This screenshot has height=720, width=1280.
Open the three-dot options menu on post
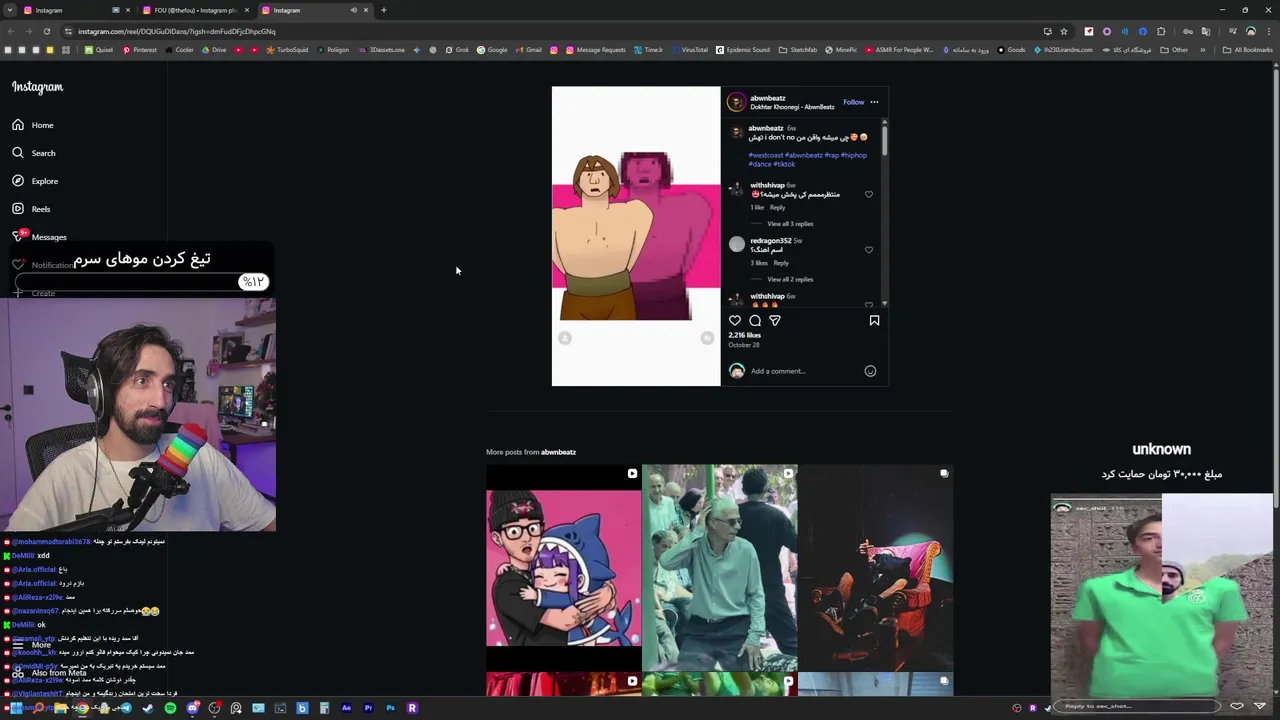pyautogui.click(x=874, y=102)
